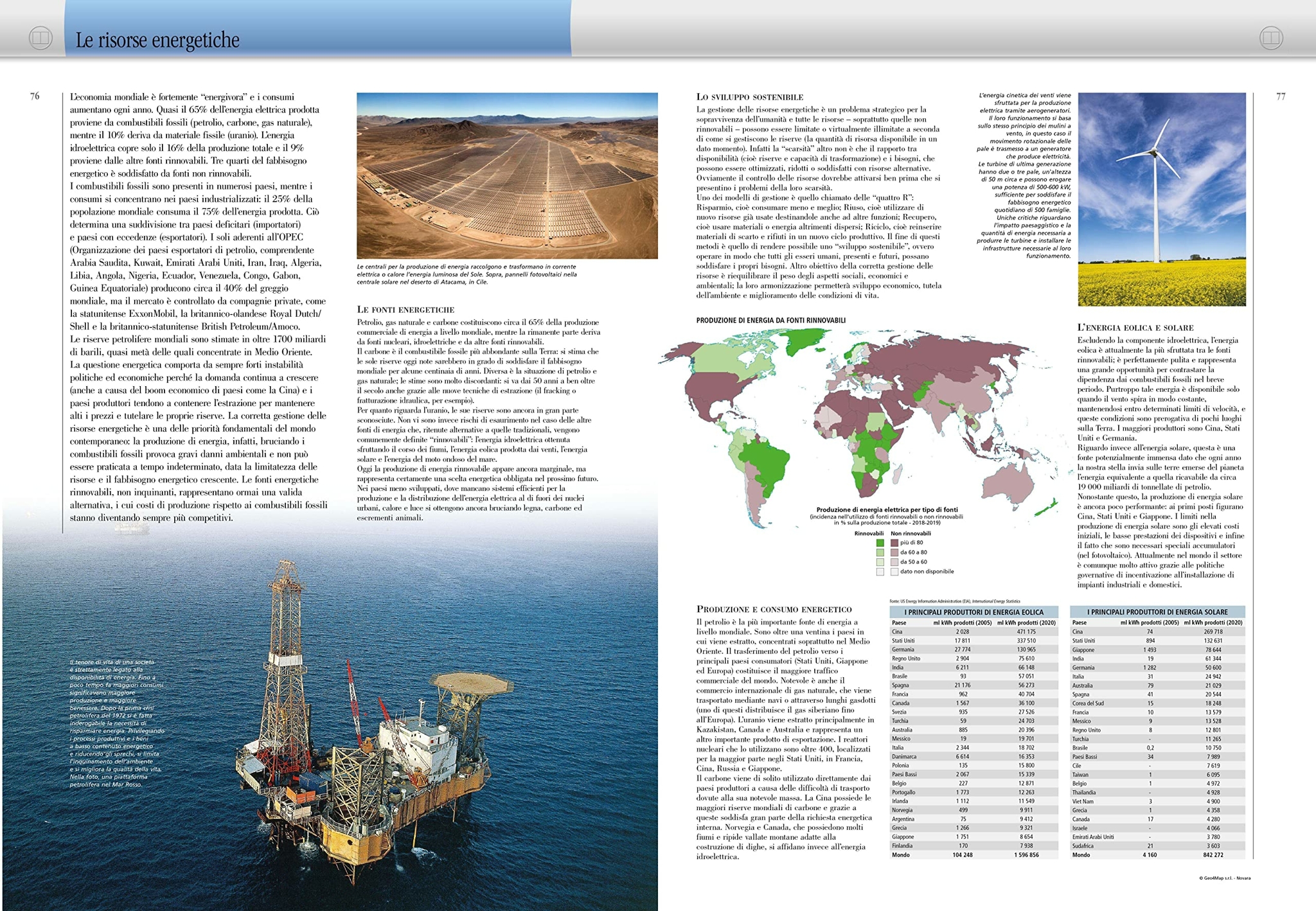The height and width of the screenshot is (911, 1316).
Task: Click the world total 842 272 in solare table
Action: tap(1213, 855)
